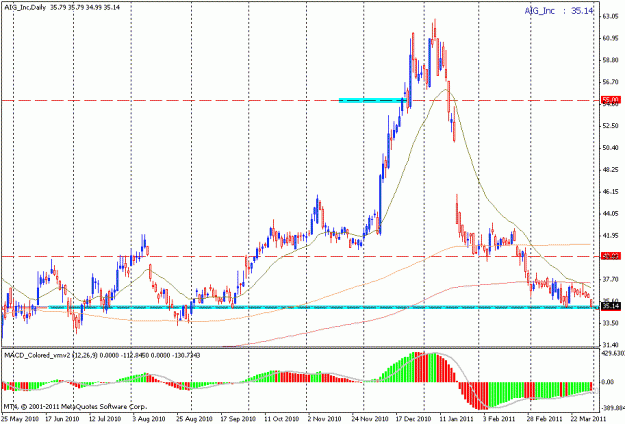Select the -389.884 MACD scale value
This screenshot has height=424, width=625.
[x=613, y=408]
